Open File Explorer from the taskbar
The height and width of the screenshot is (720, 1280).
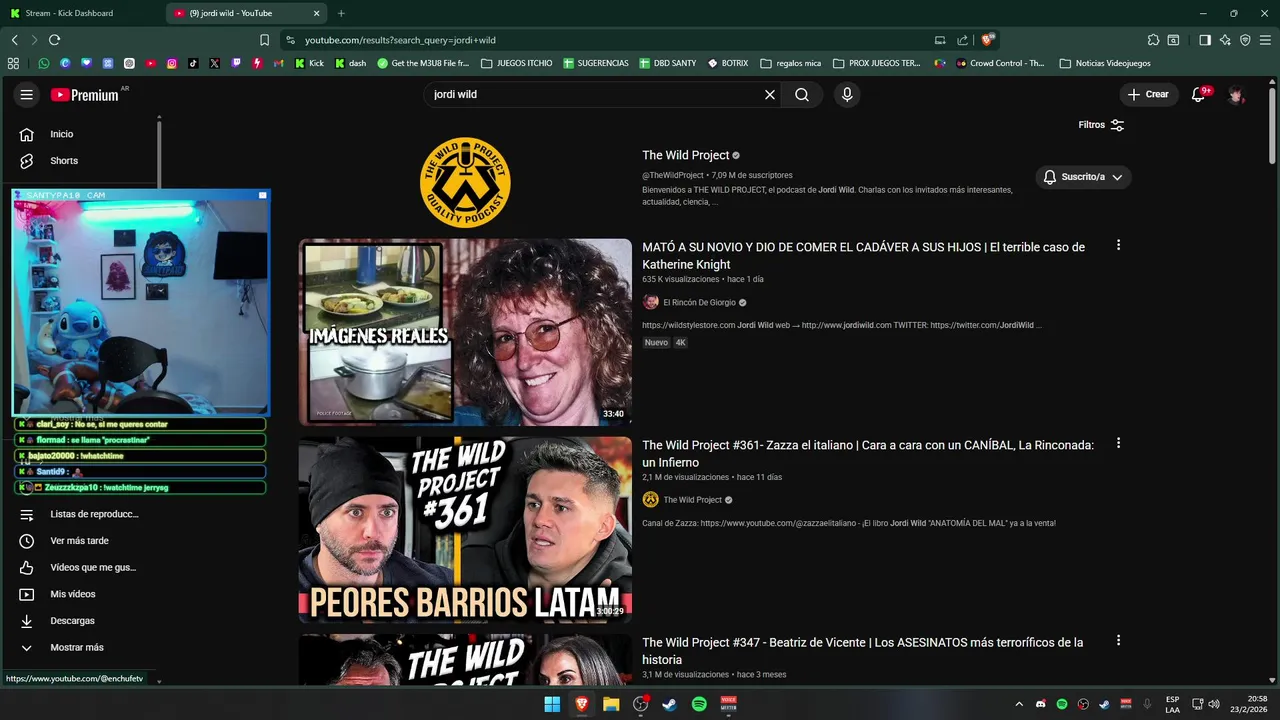[611, 704]
